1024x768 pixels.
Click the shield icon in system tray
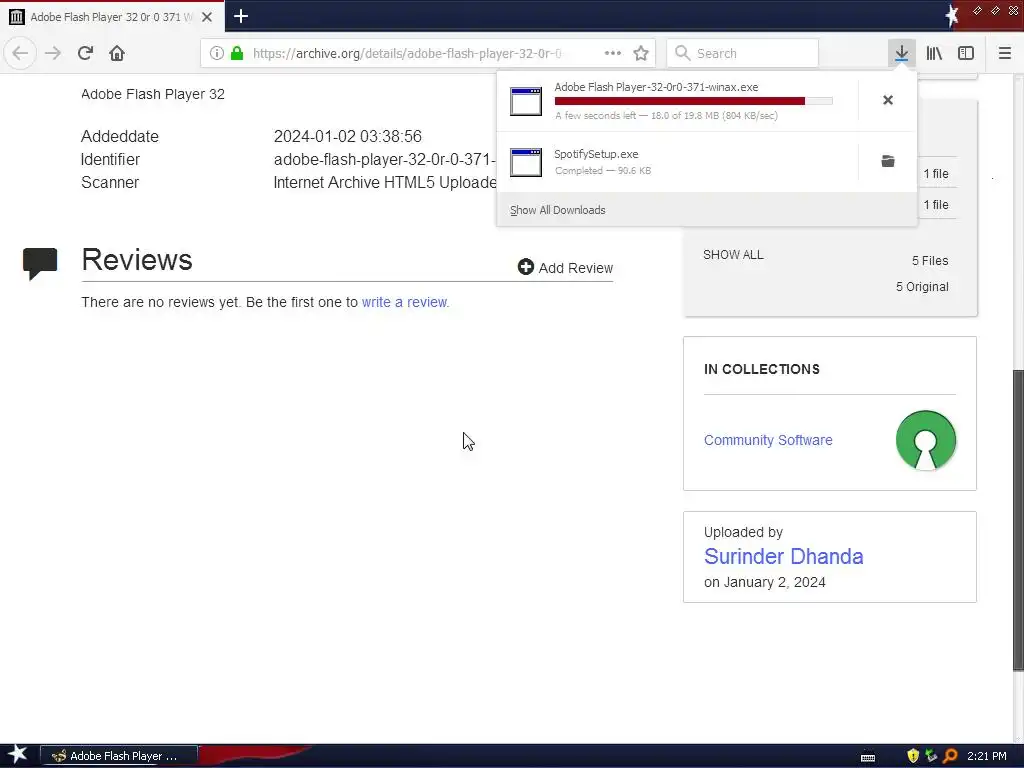pos(913,756)
